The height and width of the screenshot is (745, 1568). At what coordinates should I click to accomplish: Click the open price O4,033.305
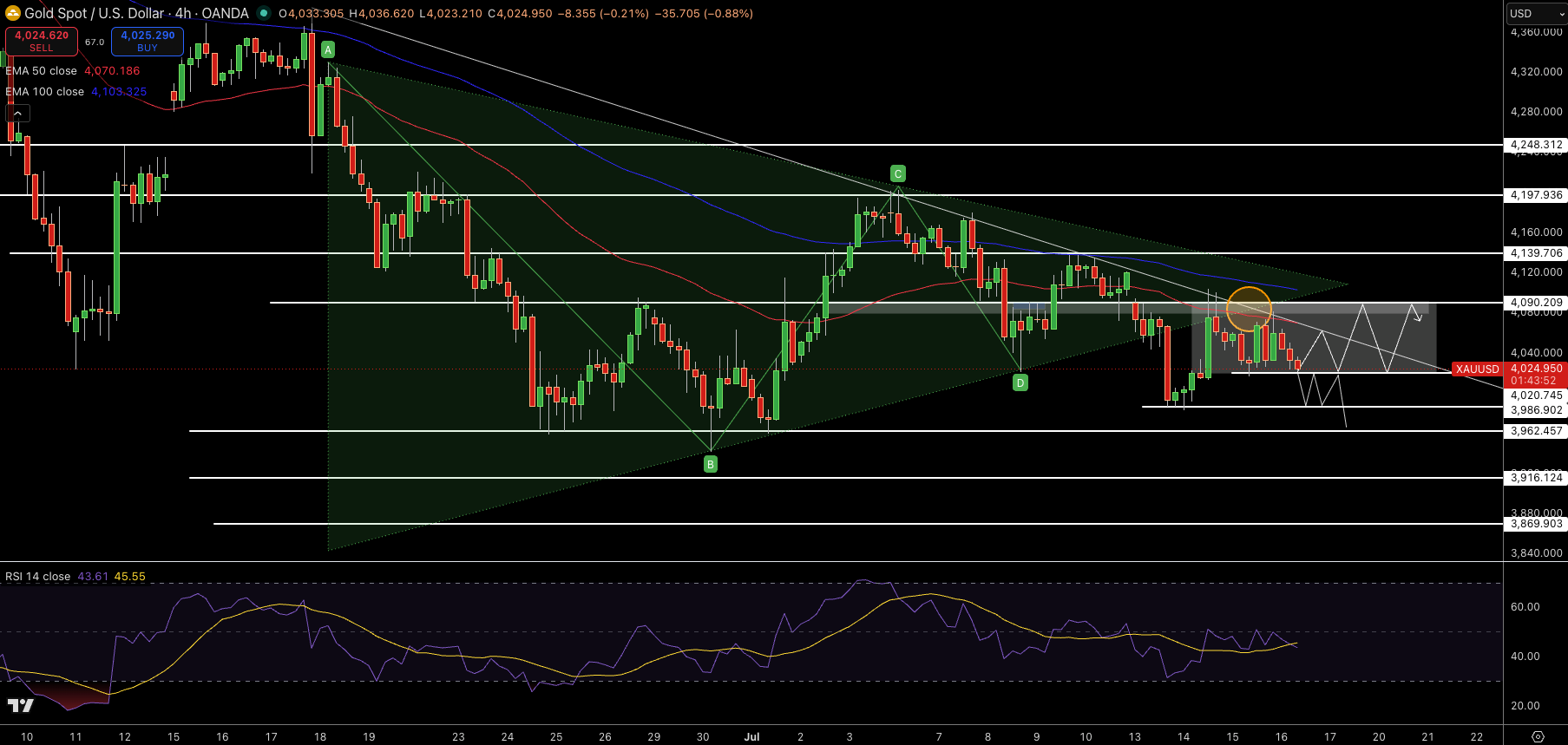click(x=311, y=14)
